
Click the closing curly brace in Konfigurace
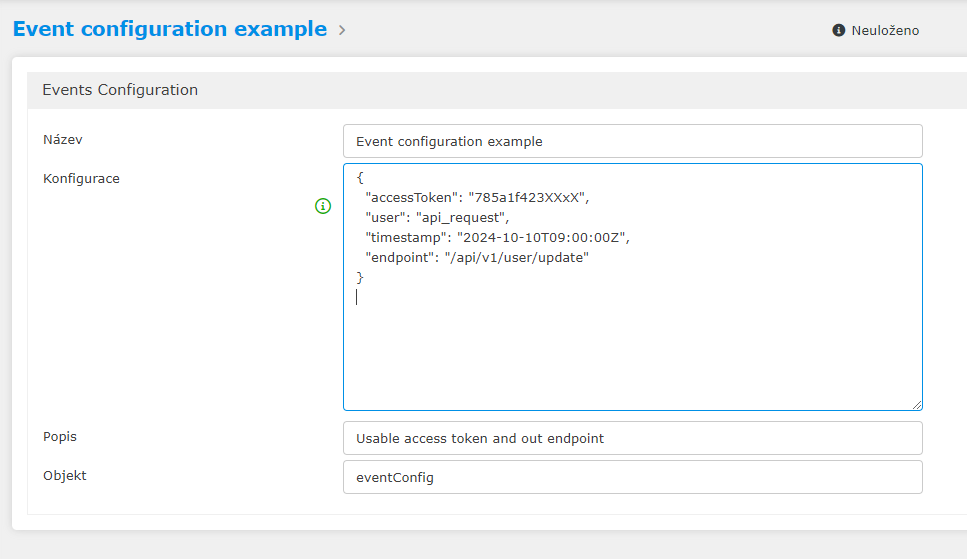click(x=360, y=277)
